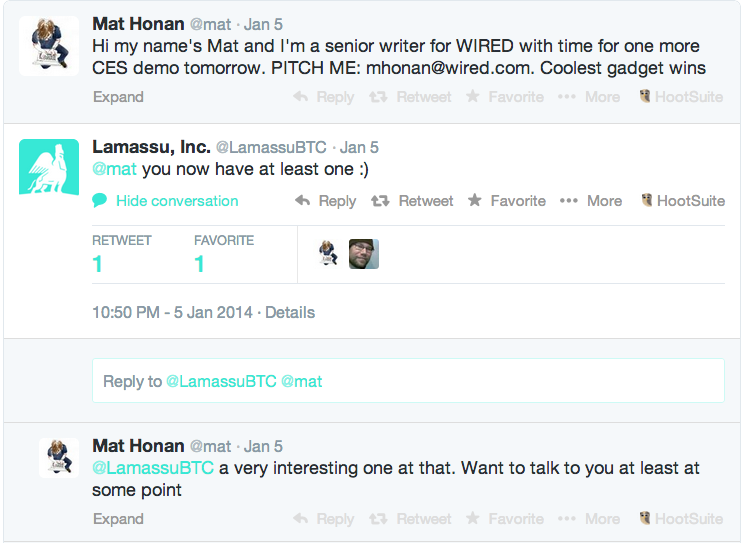Viewport: 743px width, 543px height.
Task: Favorite the Lamassu tweet with star icon
Action: (475, 200)
